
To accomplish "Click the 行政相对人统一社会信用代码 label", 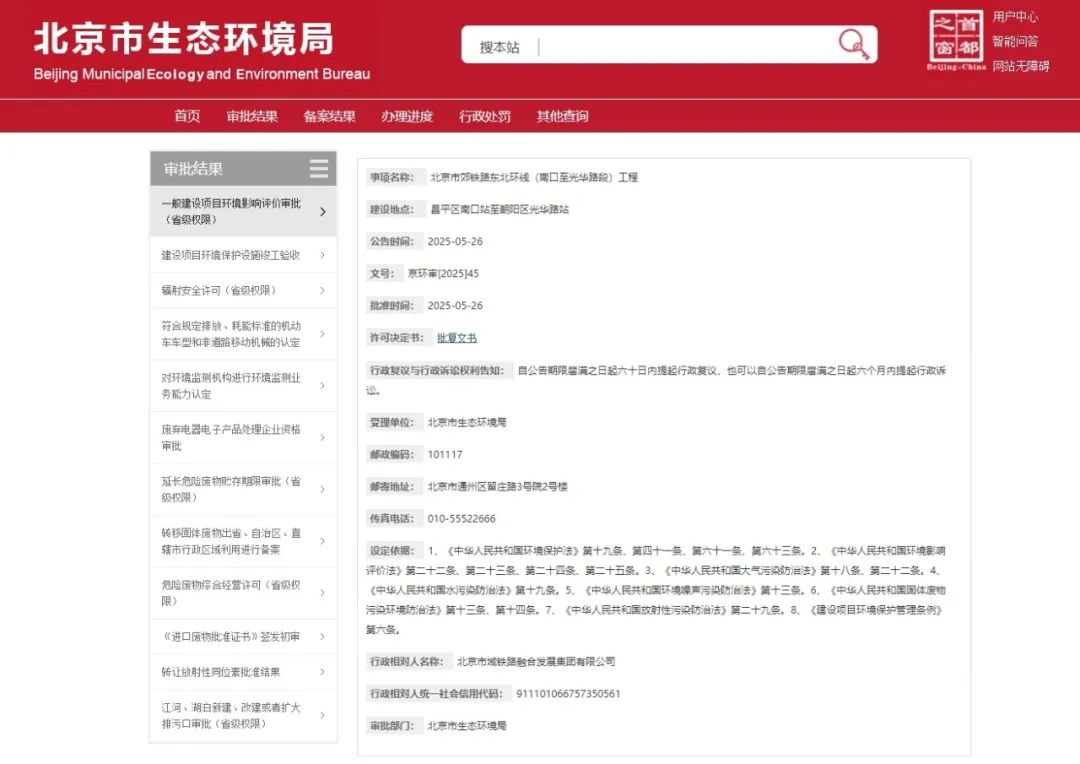I will click(437, 694).
